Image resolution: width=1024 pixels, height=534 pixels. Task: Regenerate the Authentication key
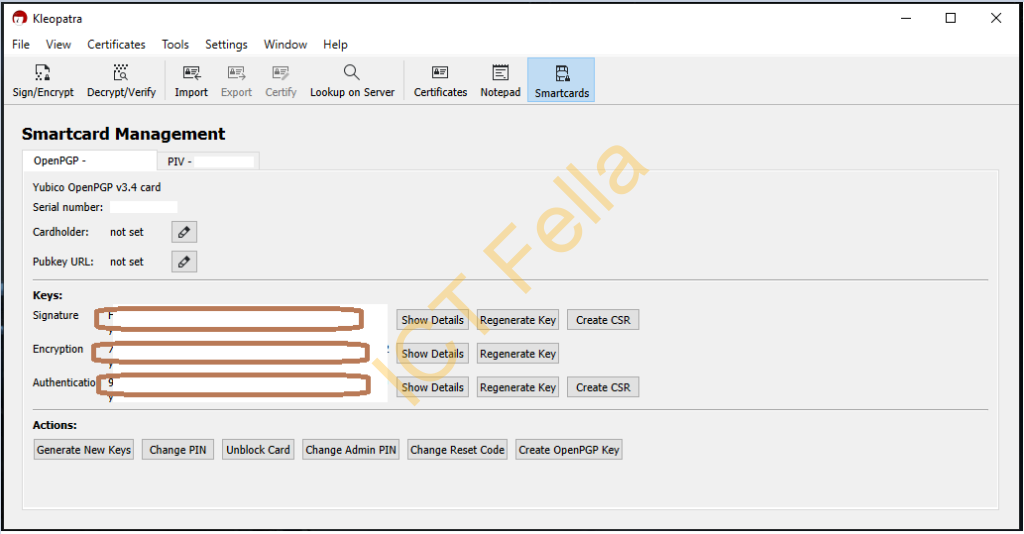518,387
